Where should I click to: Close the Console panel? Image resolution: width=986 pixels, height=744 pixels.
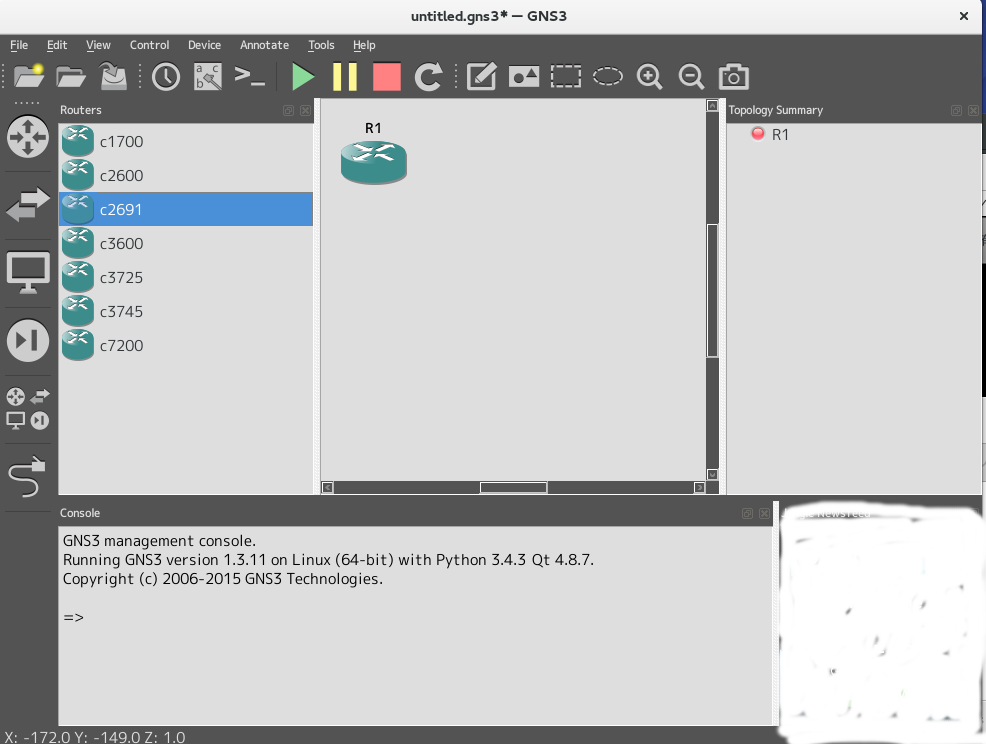coord(764,513)
